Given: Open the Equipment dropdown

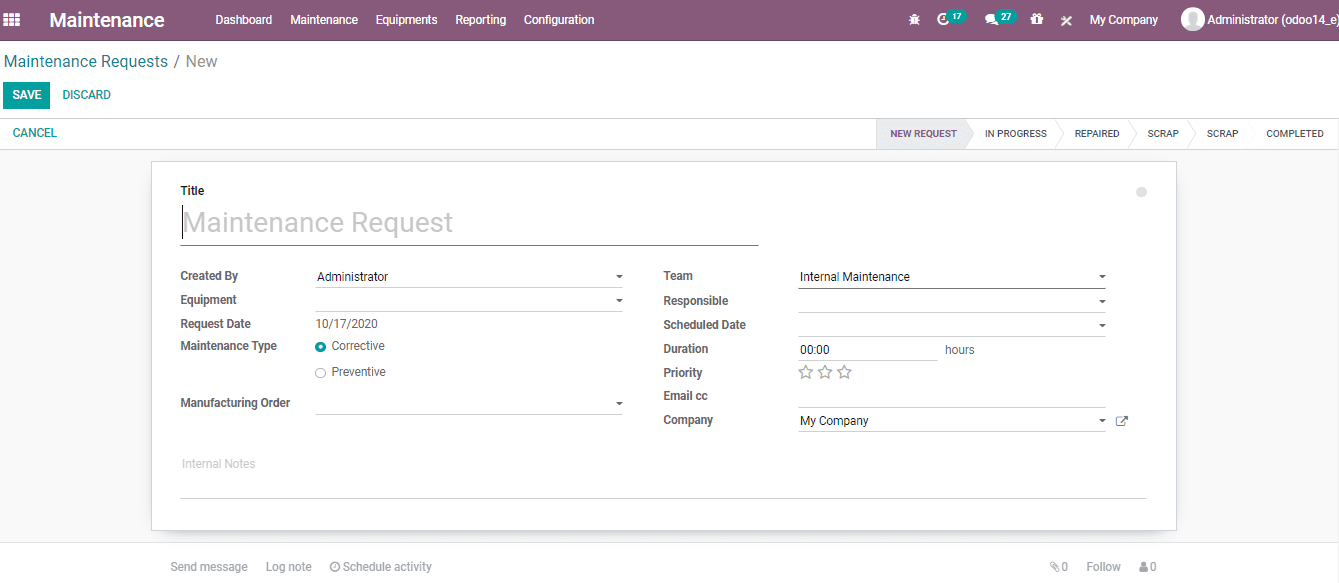Looking at the screenshot, I should [x=618, y=299].
